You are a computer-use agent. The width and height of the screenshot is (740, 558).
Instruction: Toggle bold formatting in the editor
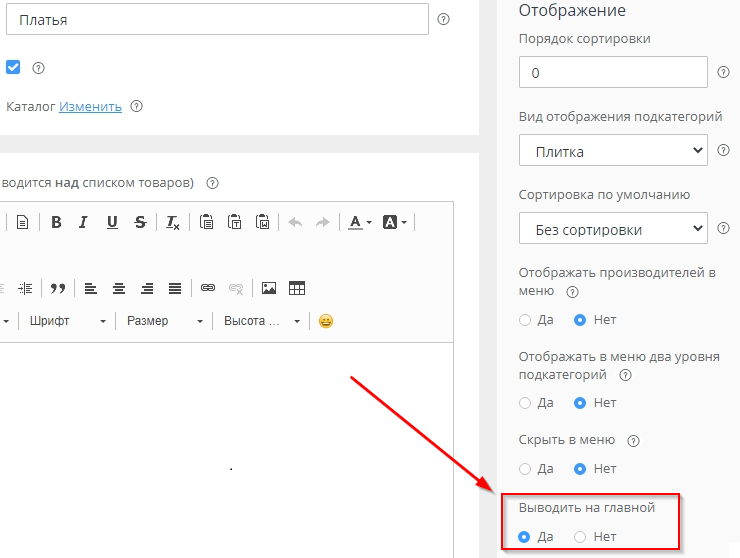click(56, 222)
